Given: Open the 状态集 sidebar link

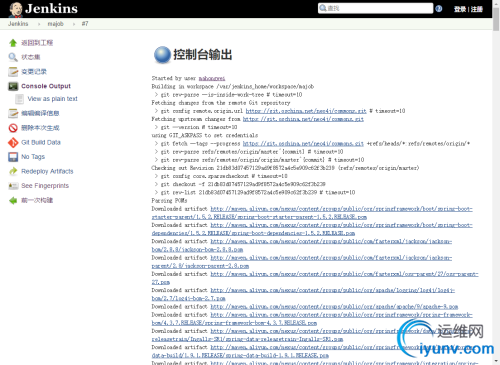Looking at the screenshot, I should pyautogui.click(x=31, y=57).
